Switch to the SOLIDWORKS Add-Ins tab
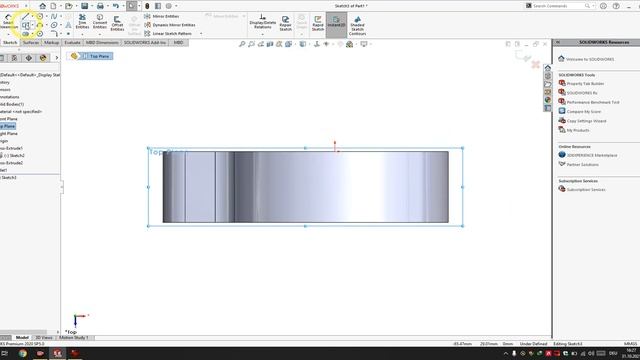 [x=145, y=42]
